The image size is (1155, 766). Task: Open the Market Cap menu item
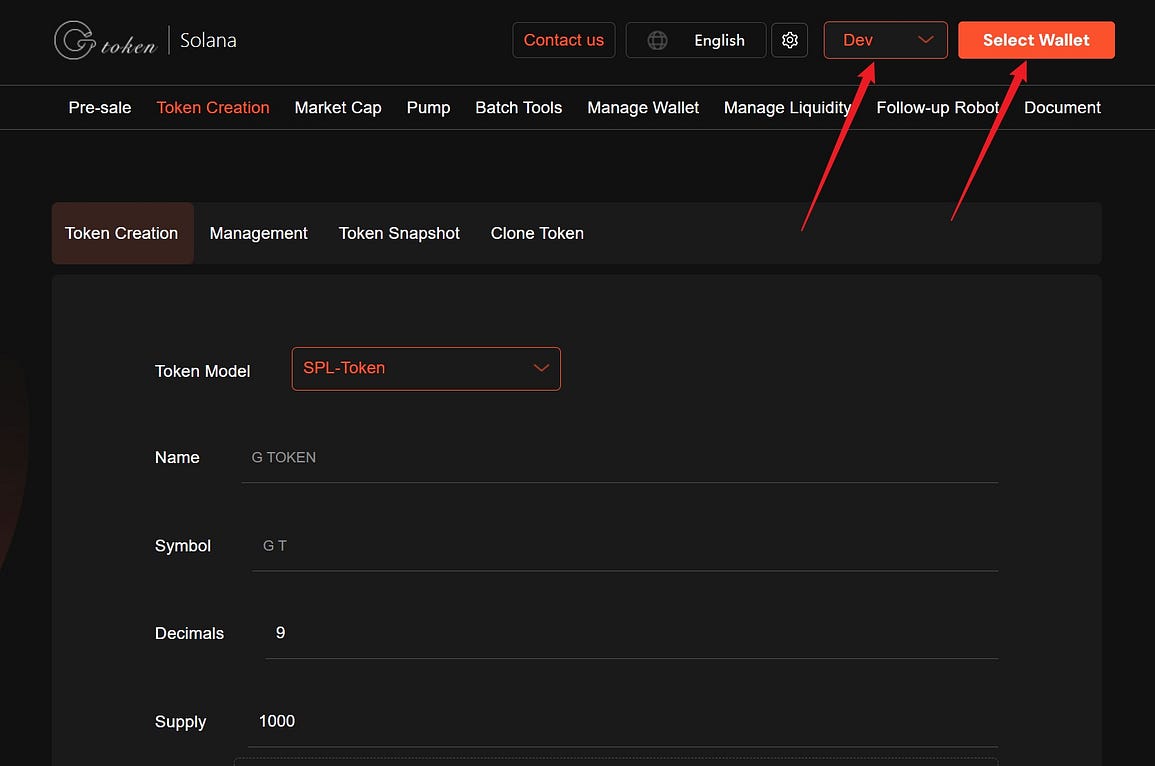[338, 108]
